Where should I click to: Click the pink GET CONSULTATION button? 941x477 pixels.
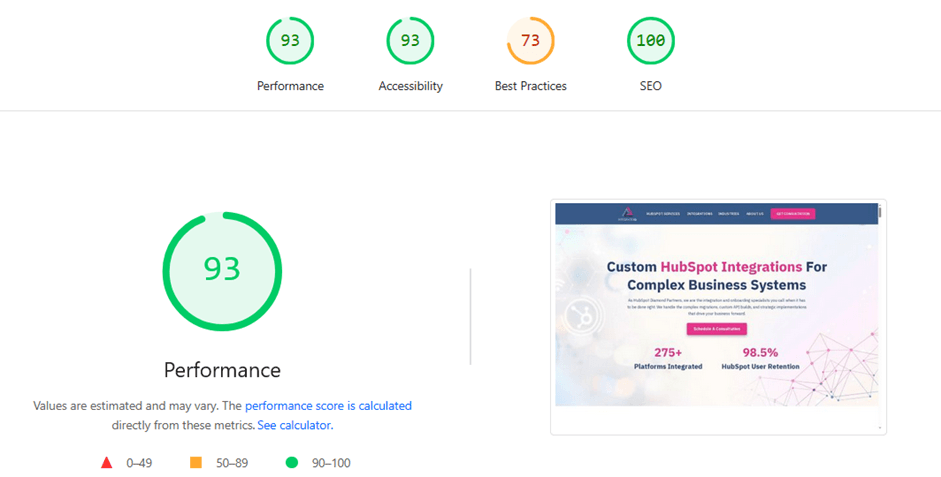coord(793,214)
